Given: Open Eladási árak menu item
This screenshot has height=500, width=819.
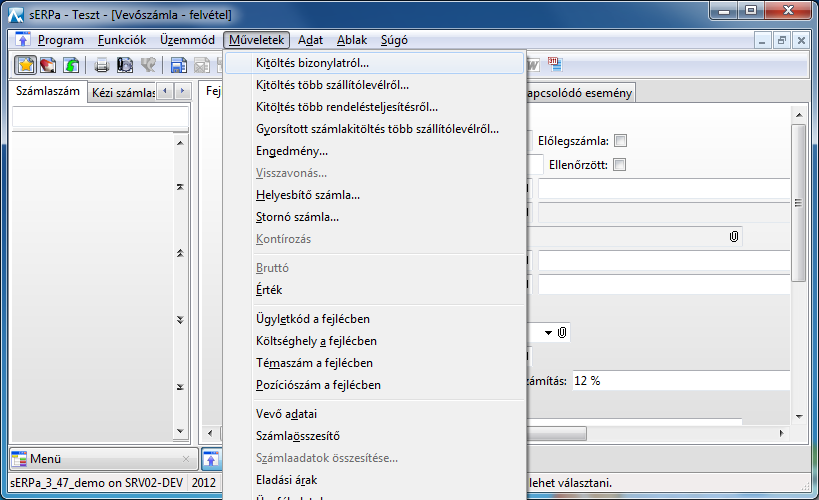Looking at the screenshot, I should 375,480.
